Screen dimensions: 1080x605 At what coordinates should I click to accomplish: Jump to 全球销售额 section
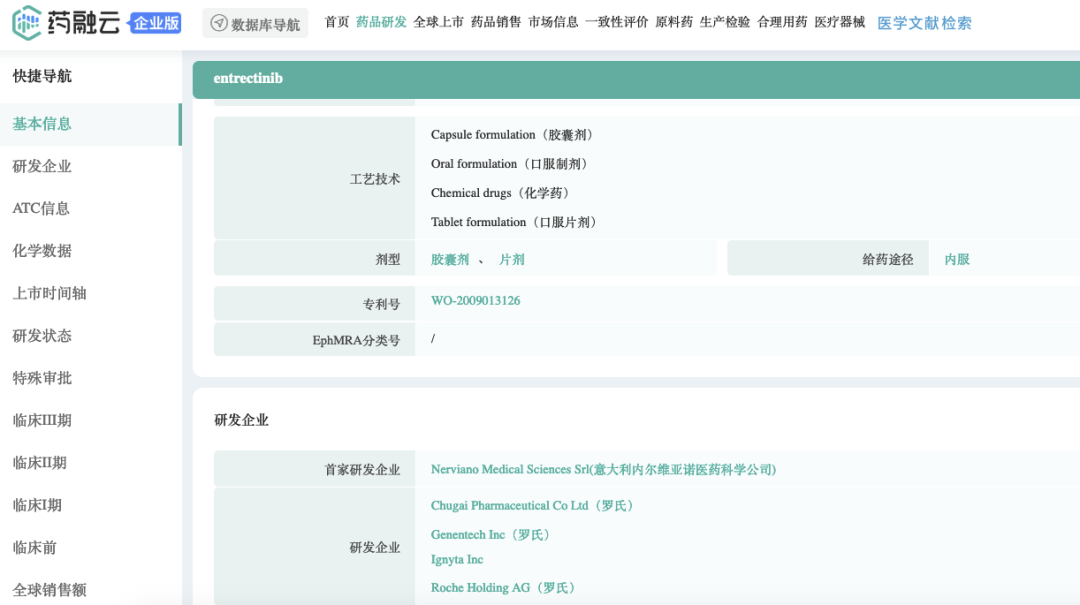pyautogui.click(x=49, y=590)
